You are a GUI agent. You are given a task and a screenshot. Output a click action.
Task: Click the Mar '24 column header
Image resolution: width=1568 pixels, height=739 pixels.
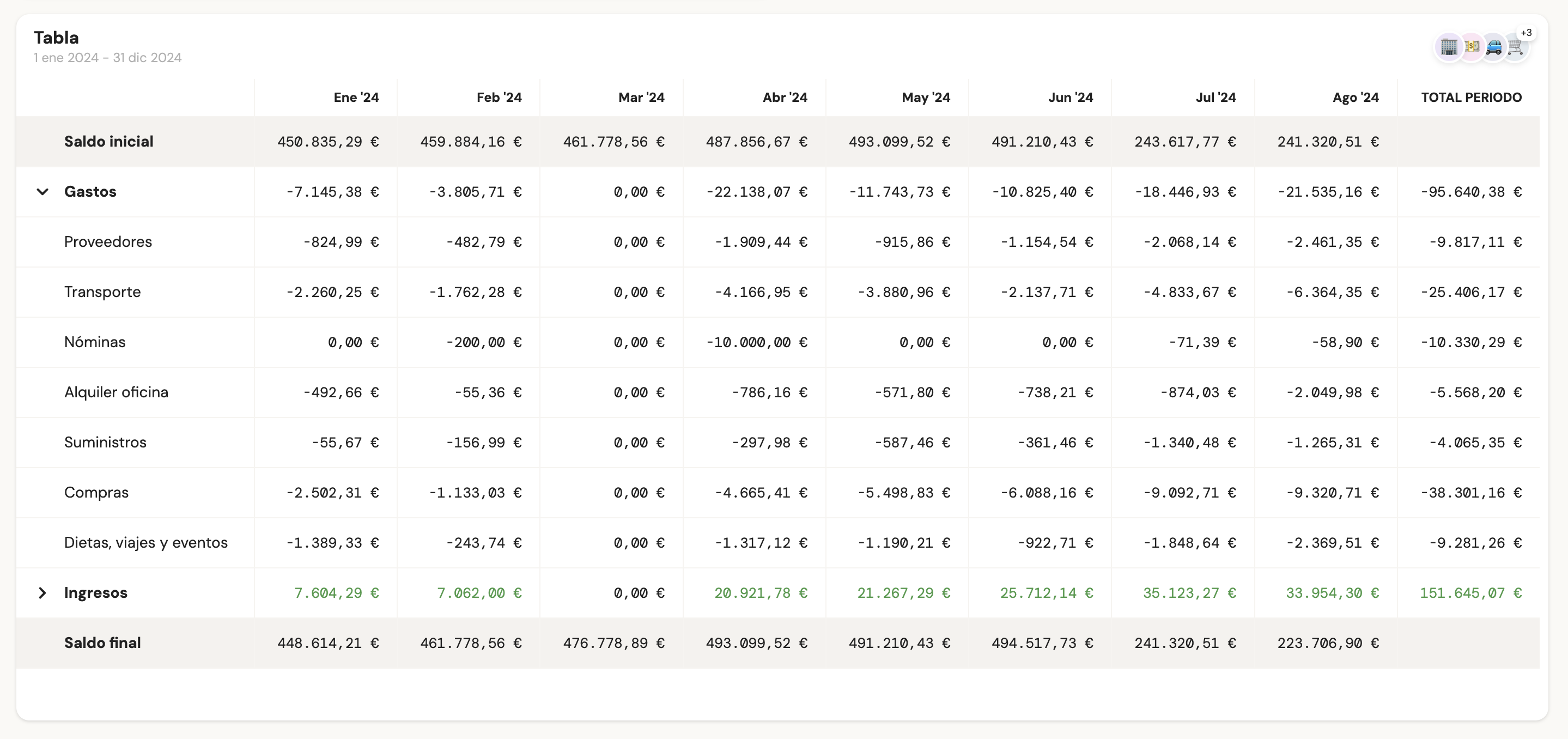641,98
